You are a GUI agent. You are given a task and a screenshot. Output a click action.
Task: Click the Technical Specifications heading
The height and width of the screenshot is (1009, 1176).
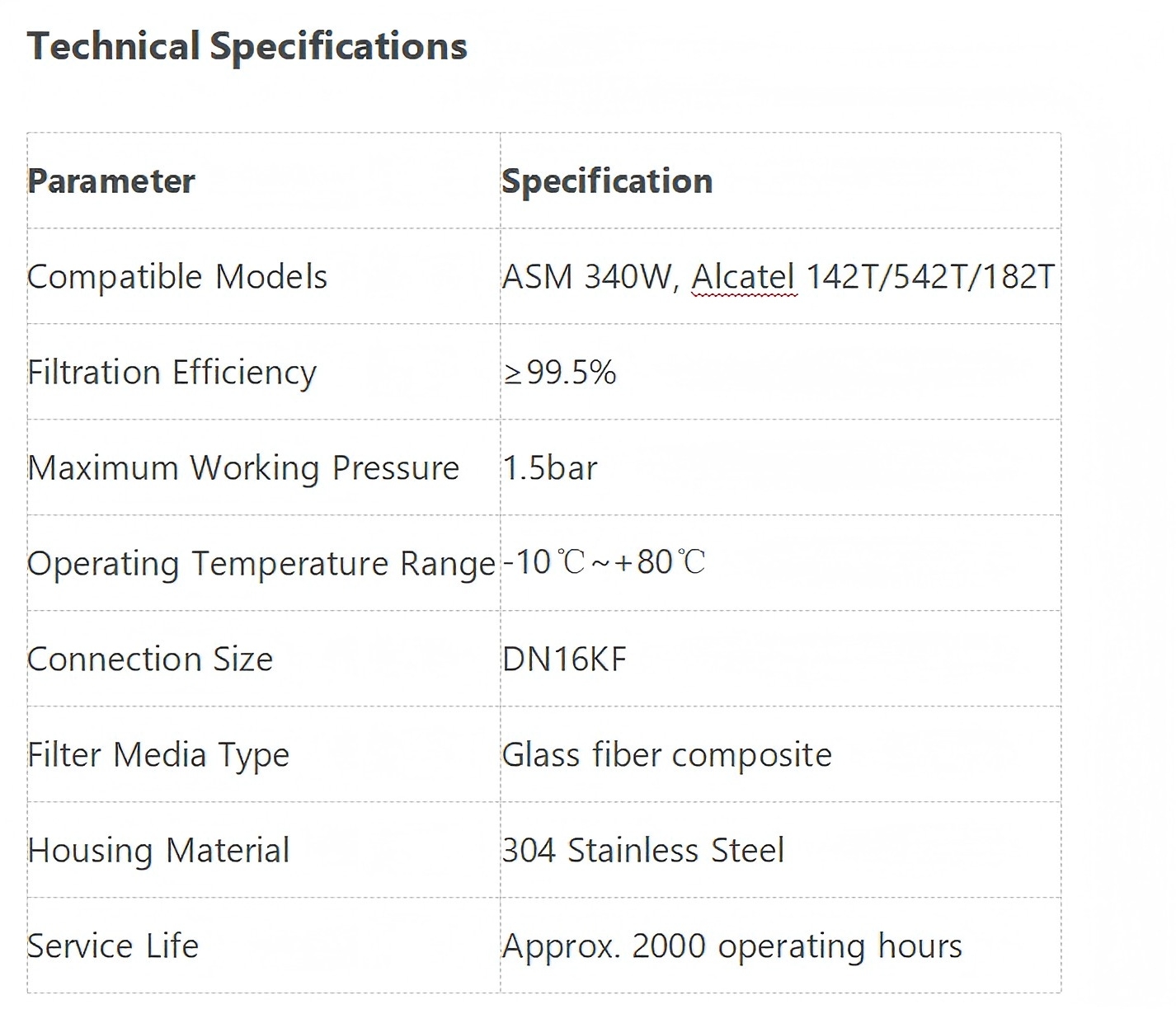(247, 46)
